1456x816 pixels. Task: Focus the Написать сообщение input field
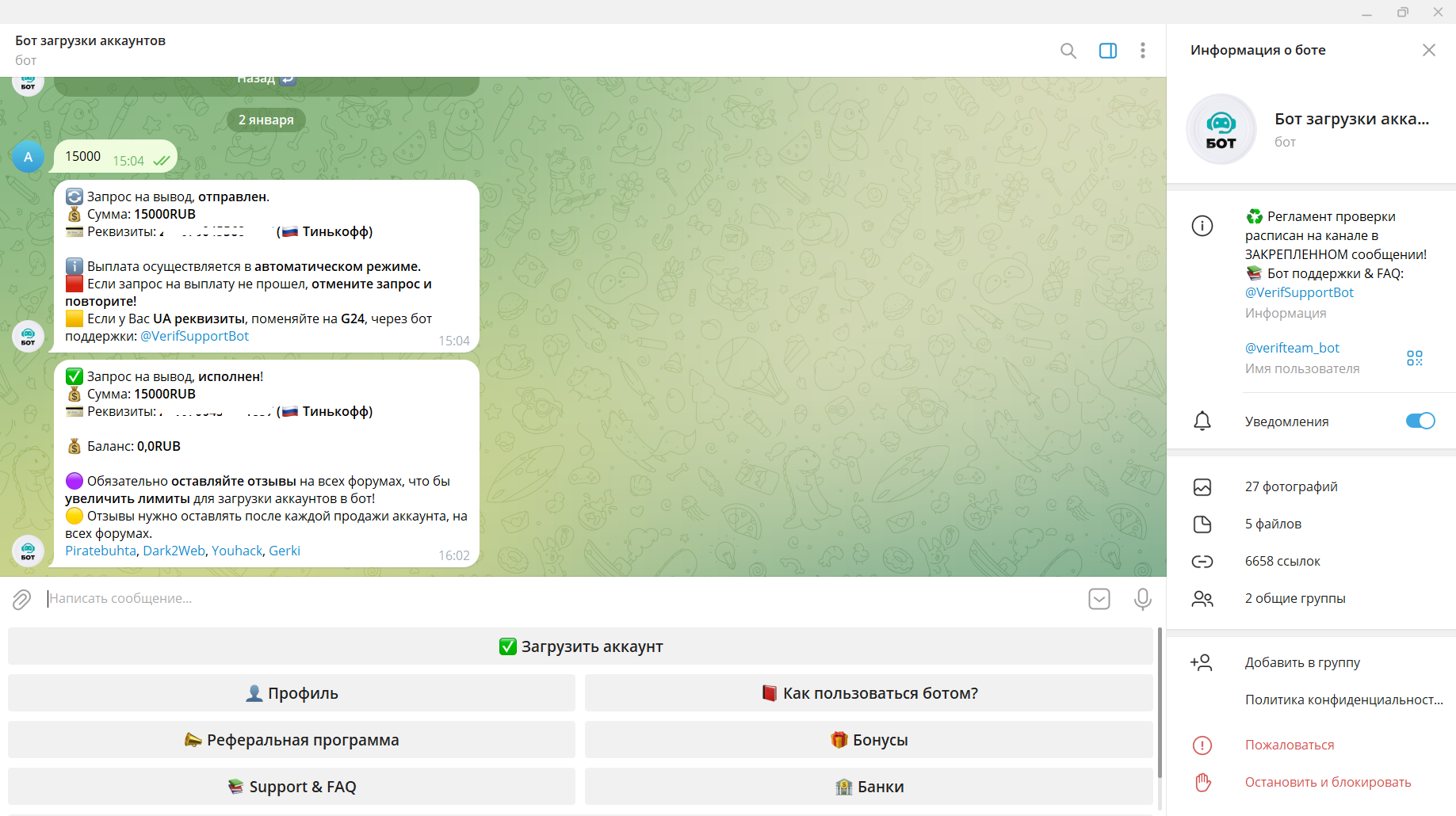555,599
